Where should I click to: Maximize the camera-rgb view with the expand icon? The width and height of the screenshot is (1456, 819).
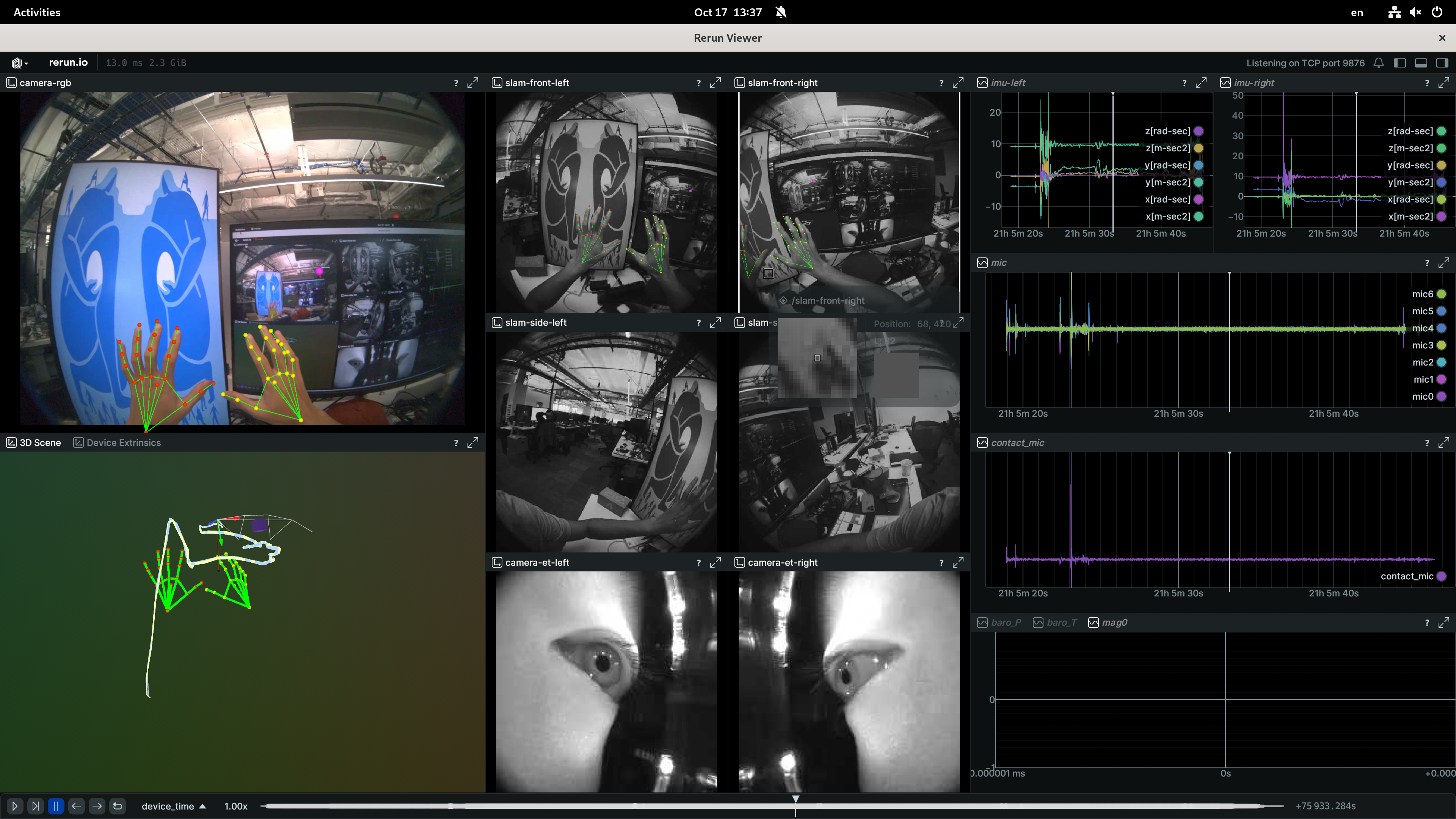[x=472, y=83]
